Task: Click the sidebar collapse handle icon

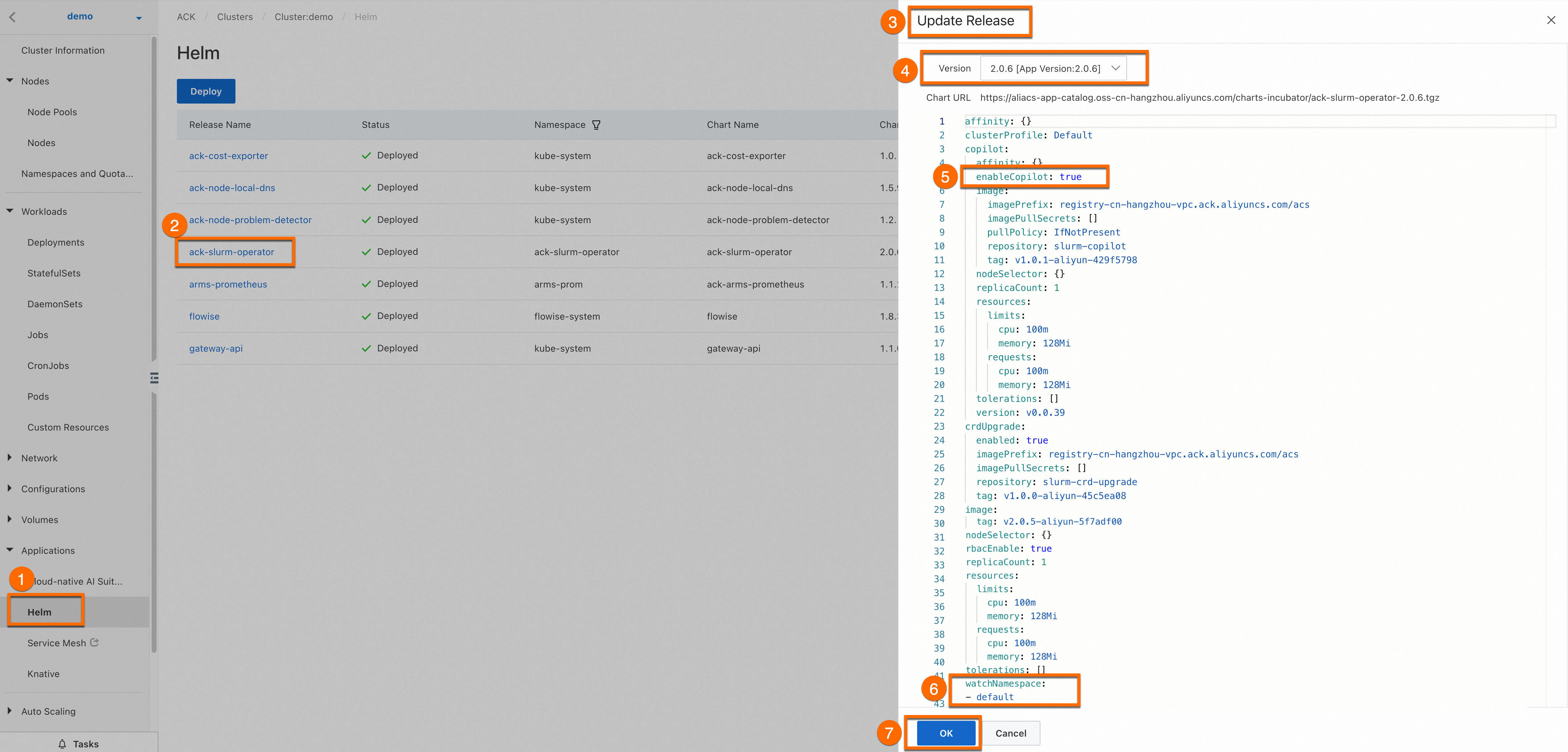Action: pyautogui.click(x=154, y=378)
